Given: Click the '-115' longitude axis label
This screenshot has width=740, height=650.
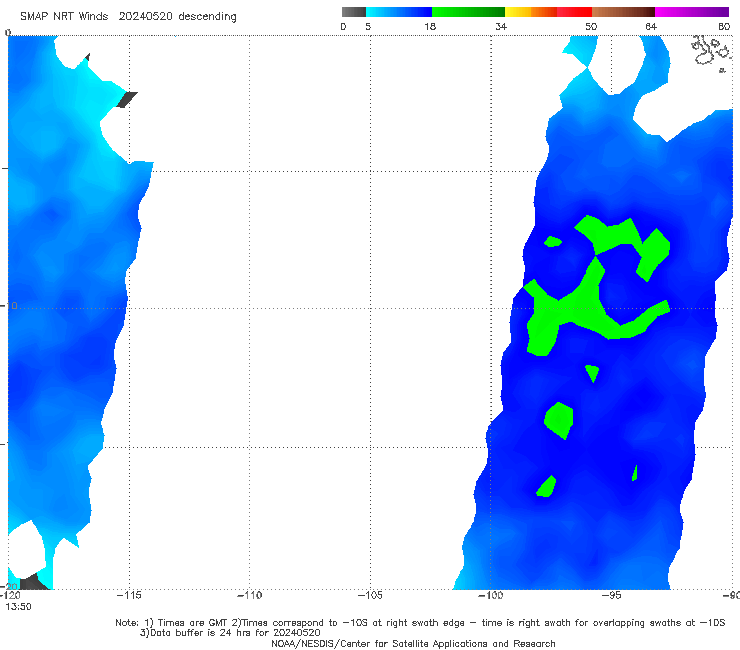Looking at the screenshot, I should point(129,595).
